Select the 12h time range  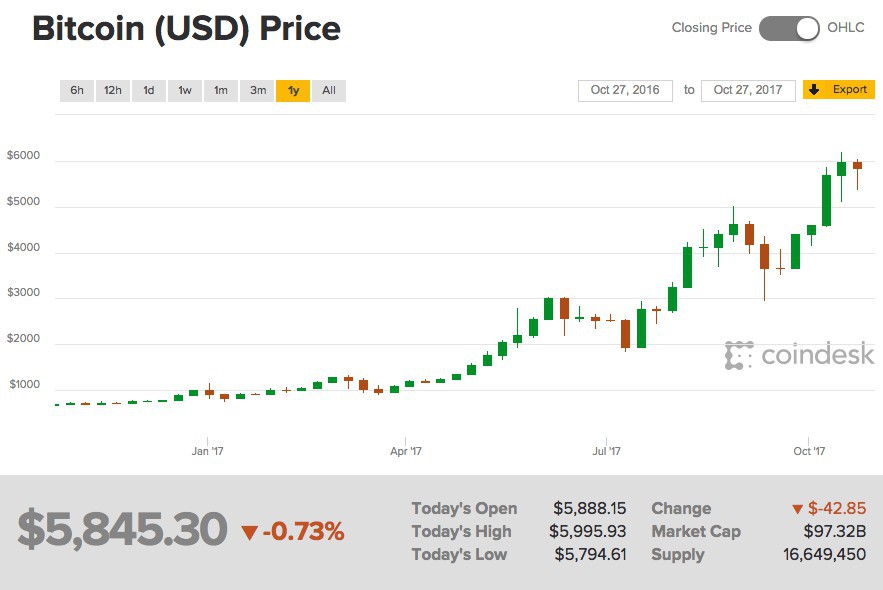(112, 90)
